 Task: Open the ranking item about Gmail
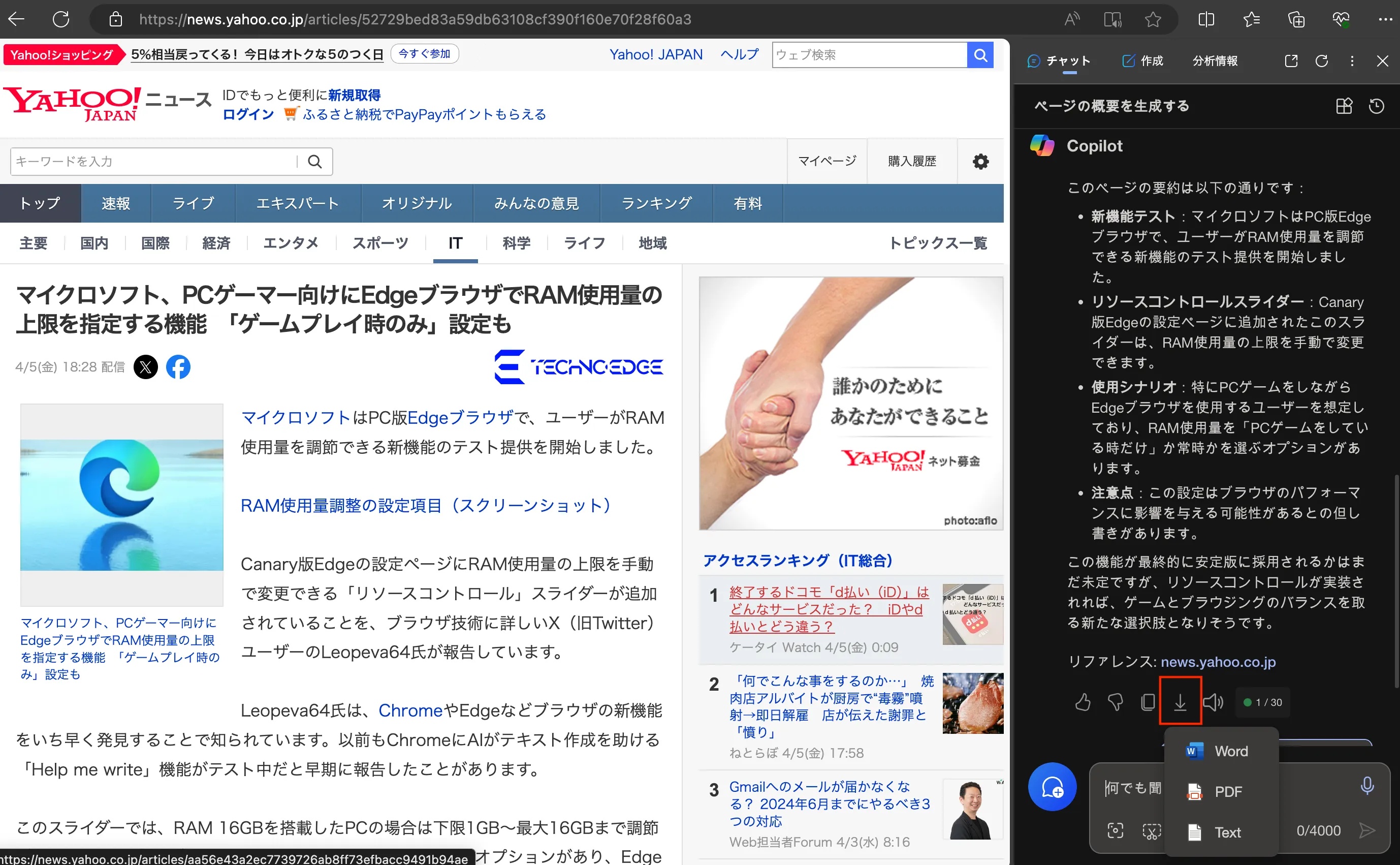point(830,804)
